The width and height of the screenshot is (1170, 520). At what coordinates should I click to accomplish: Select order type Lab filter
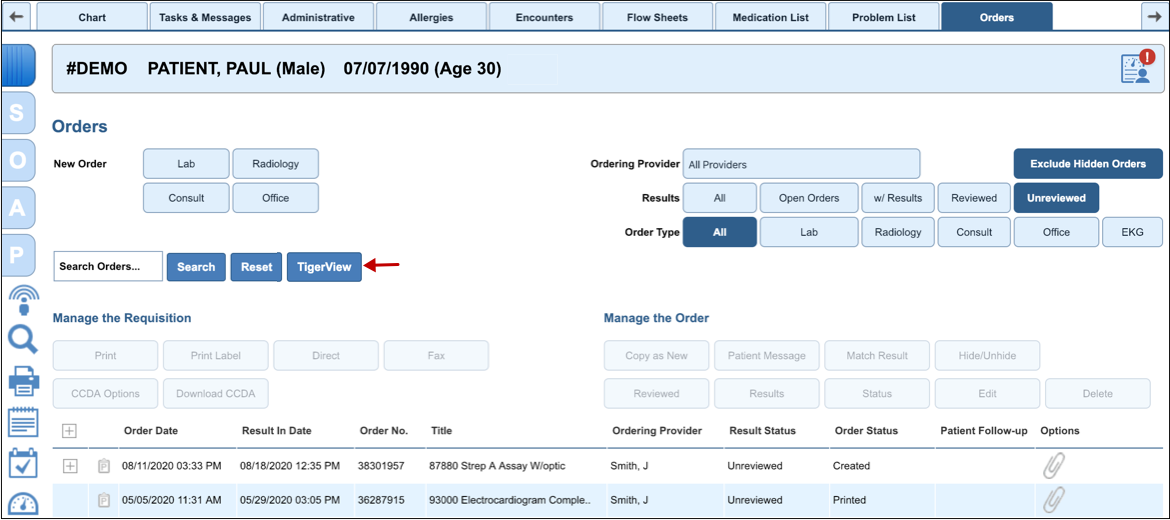pyautogui.click(x=809, y=232)
